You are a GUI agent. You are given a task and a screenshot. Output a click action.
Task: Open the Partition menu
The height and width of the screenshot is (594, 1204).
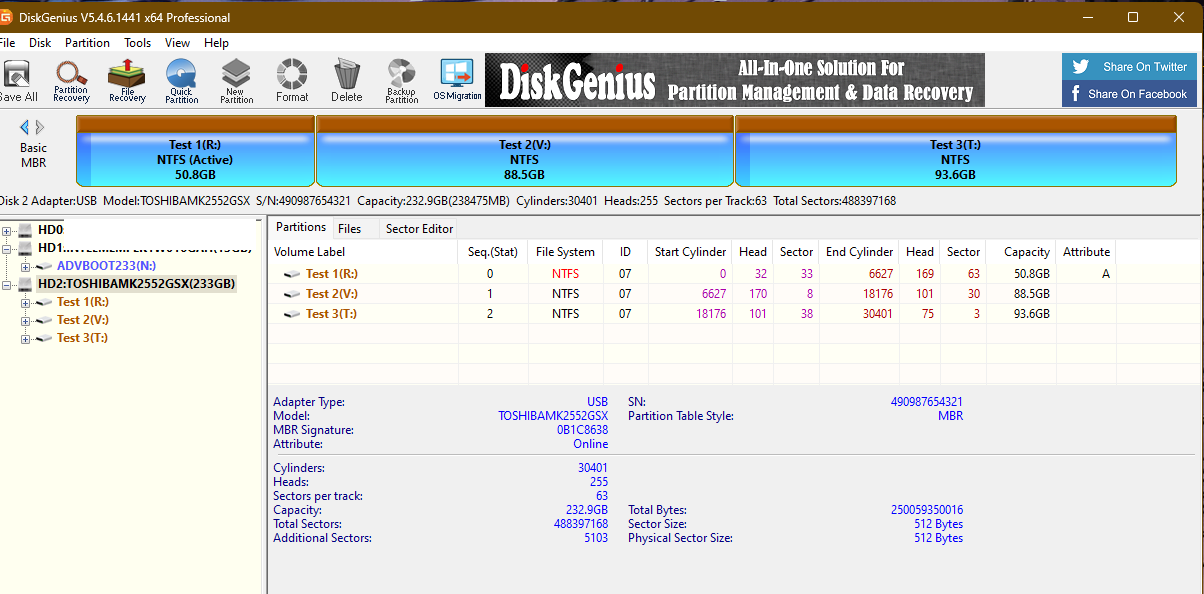[x=88, y=43]
